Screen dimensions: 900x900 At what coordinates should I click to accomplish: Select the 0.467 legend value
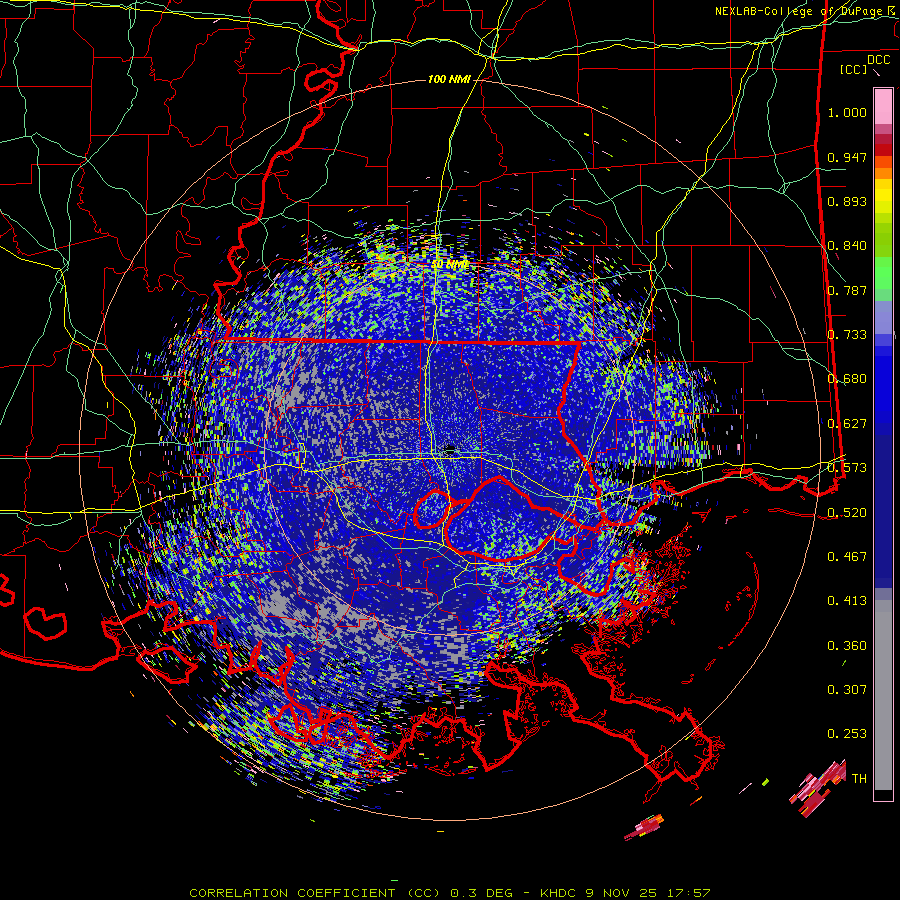(x=847, y=557)
